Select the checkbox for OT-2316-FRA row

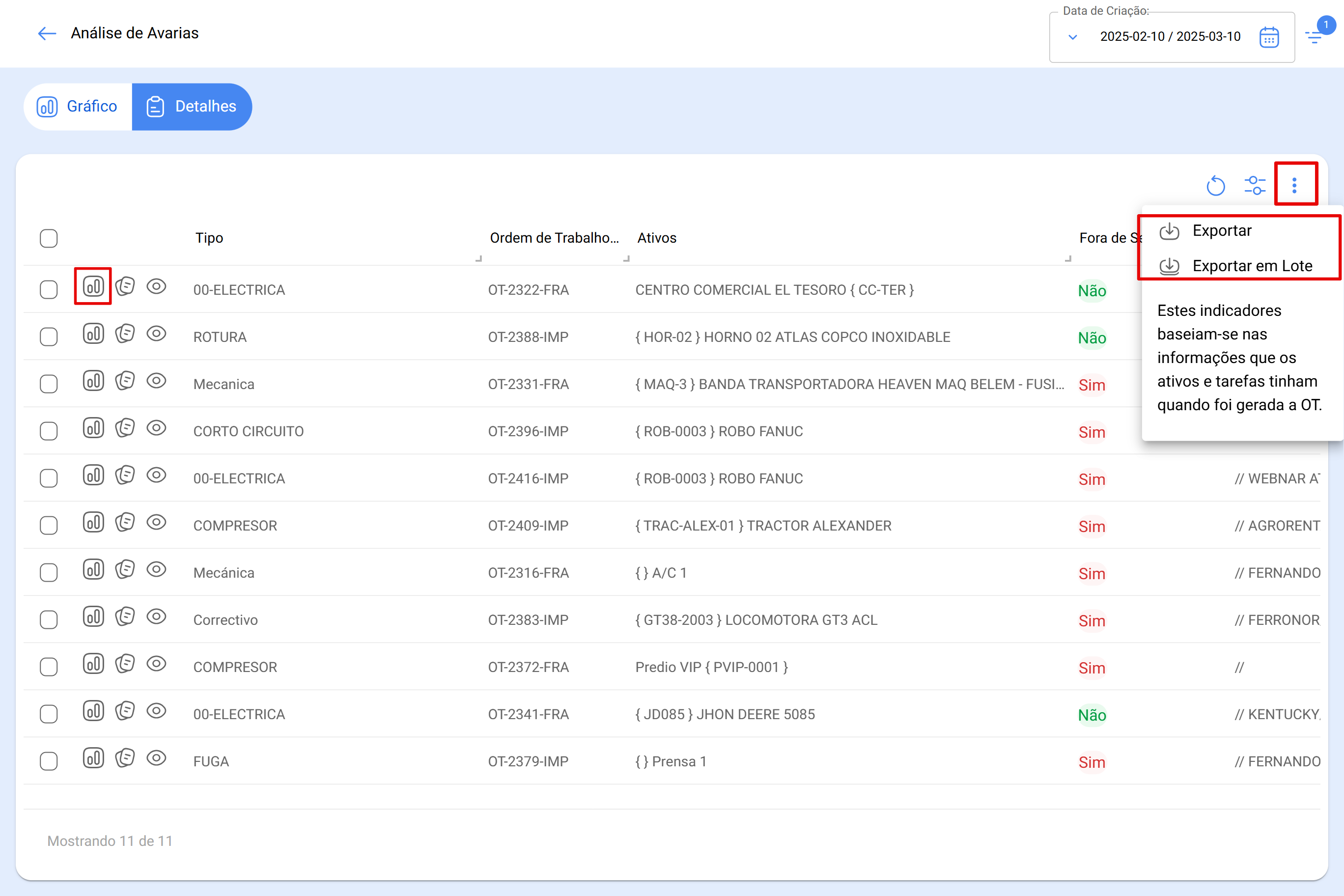(x=49, y=573)
